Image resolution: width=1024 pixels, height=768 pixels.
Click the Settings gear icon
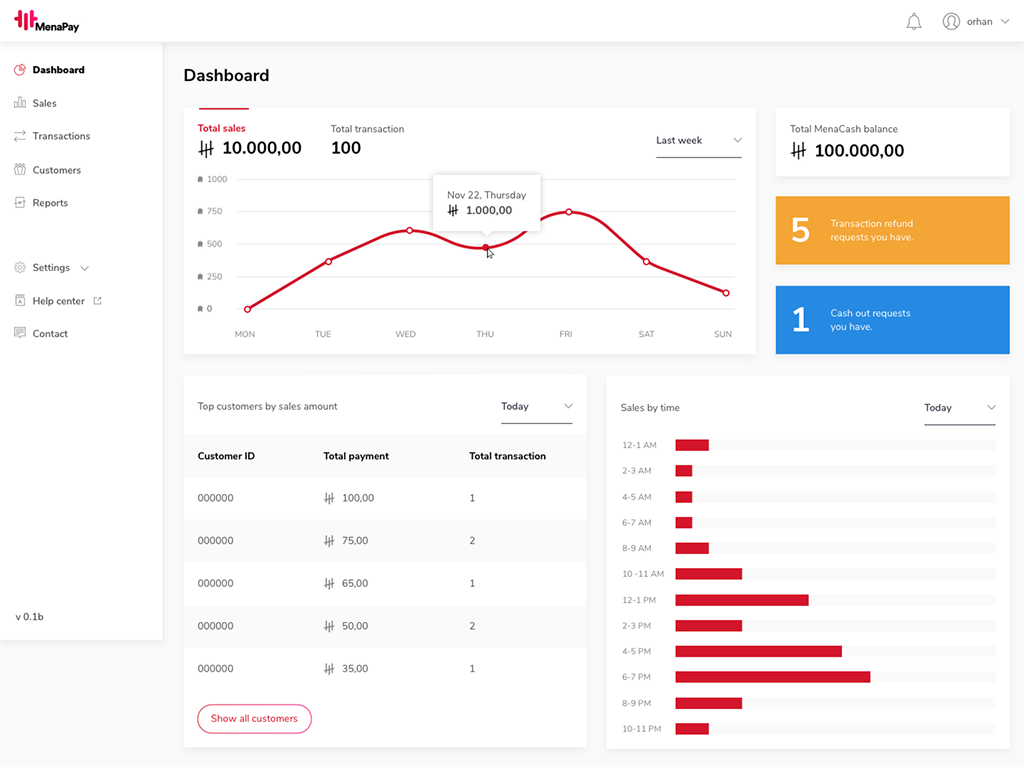(20, 268)
